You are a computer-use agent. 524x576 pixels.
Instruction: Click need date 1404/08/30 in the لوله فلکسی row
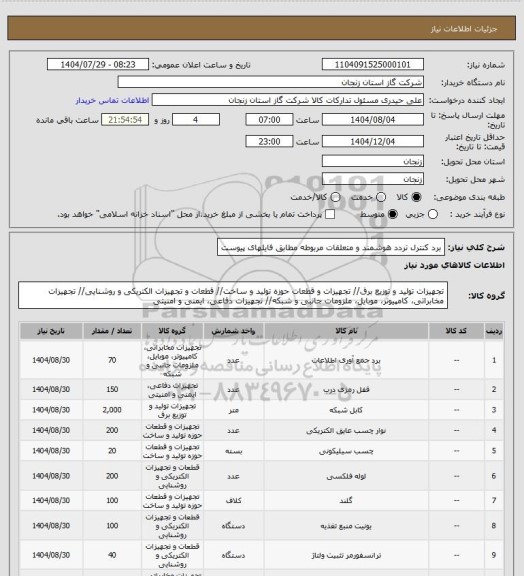pos(51,476)
